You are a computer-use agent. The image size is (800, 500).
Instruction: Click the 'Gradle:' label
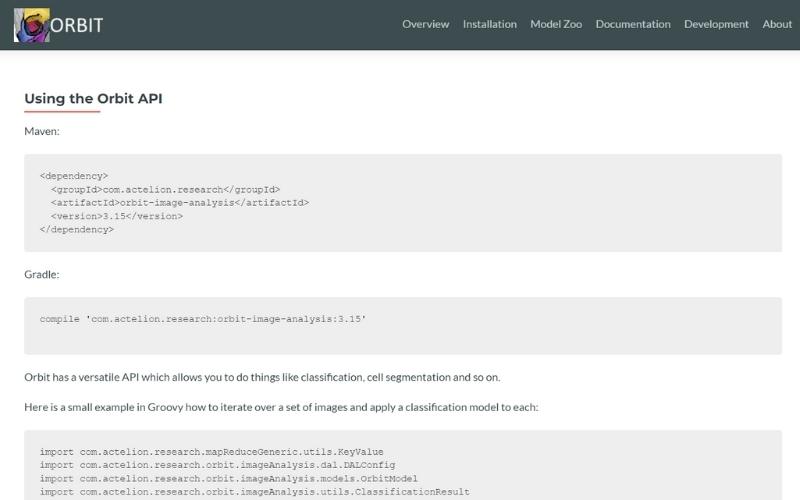coord(42,274)
